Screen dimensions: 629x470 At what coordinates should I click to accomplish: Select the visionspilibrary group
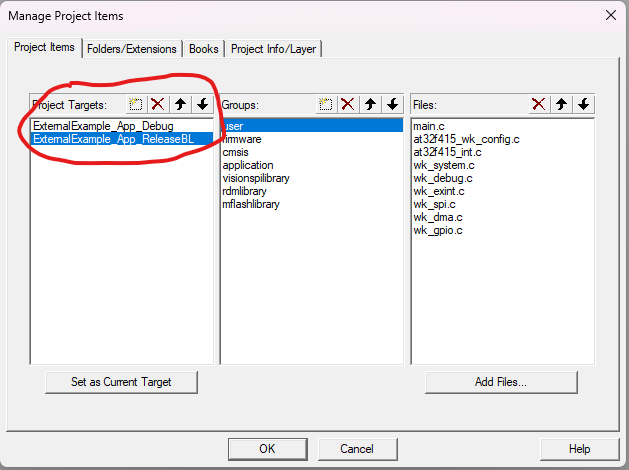coord(256,178)
